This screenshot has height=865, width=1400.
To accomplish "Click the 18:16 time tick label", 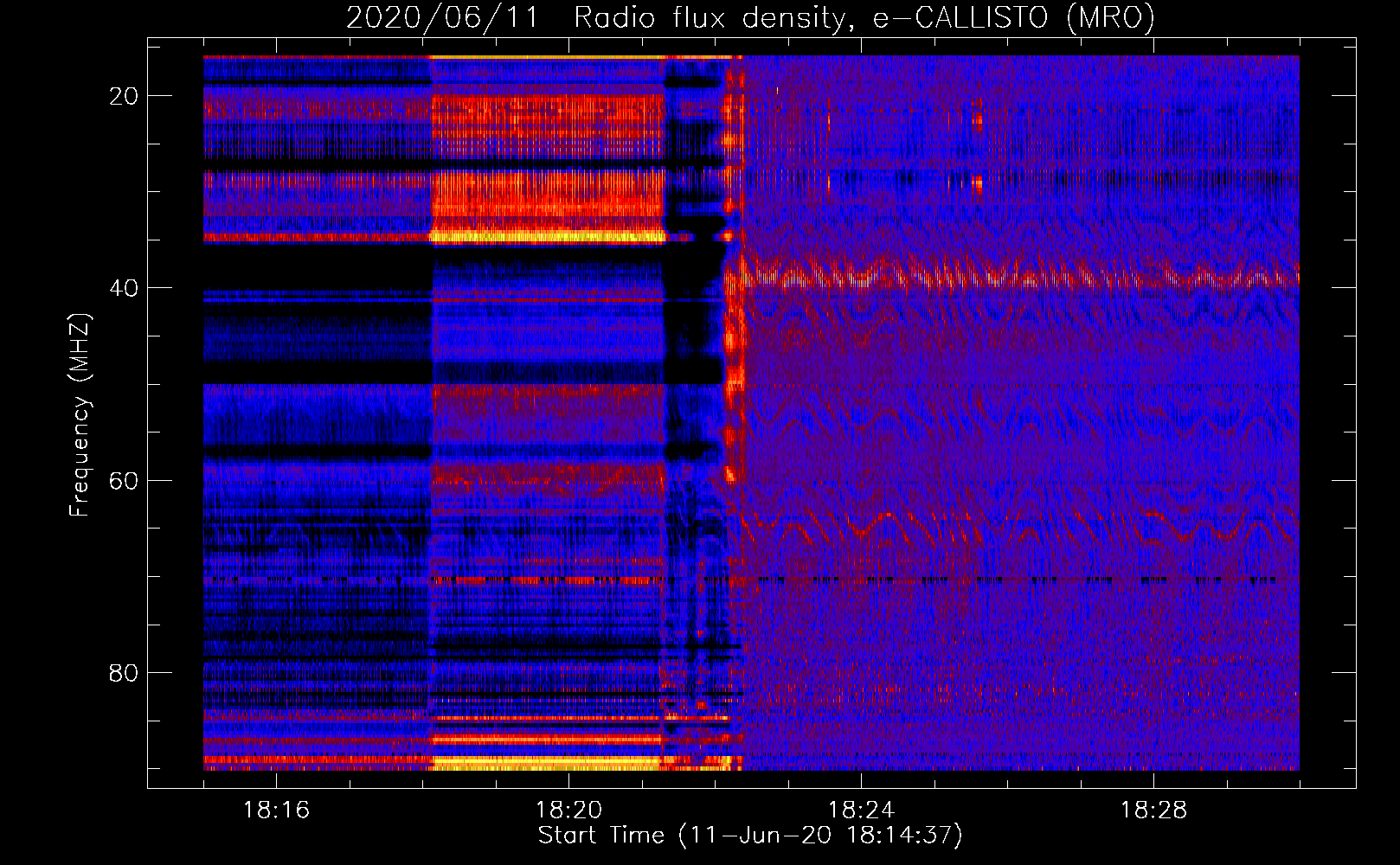I will point(276,811).
